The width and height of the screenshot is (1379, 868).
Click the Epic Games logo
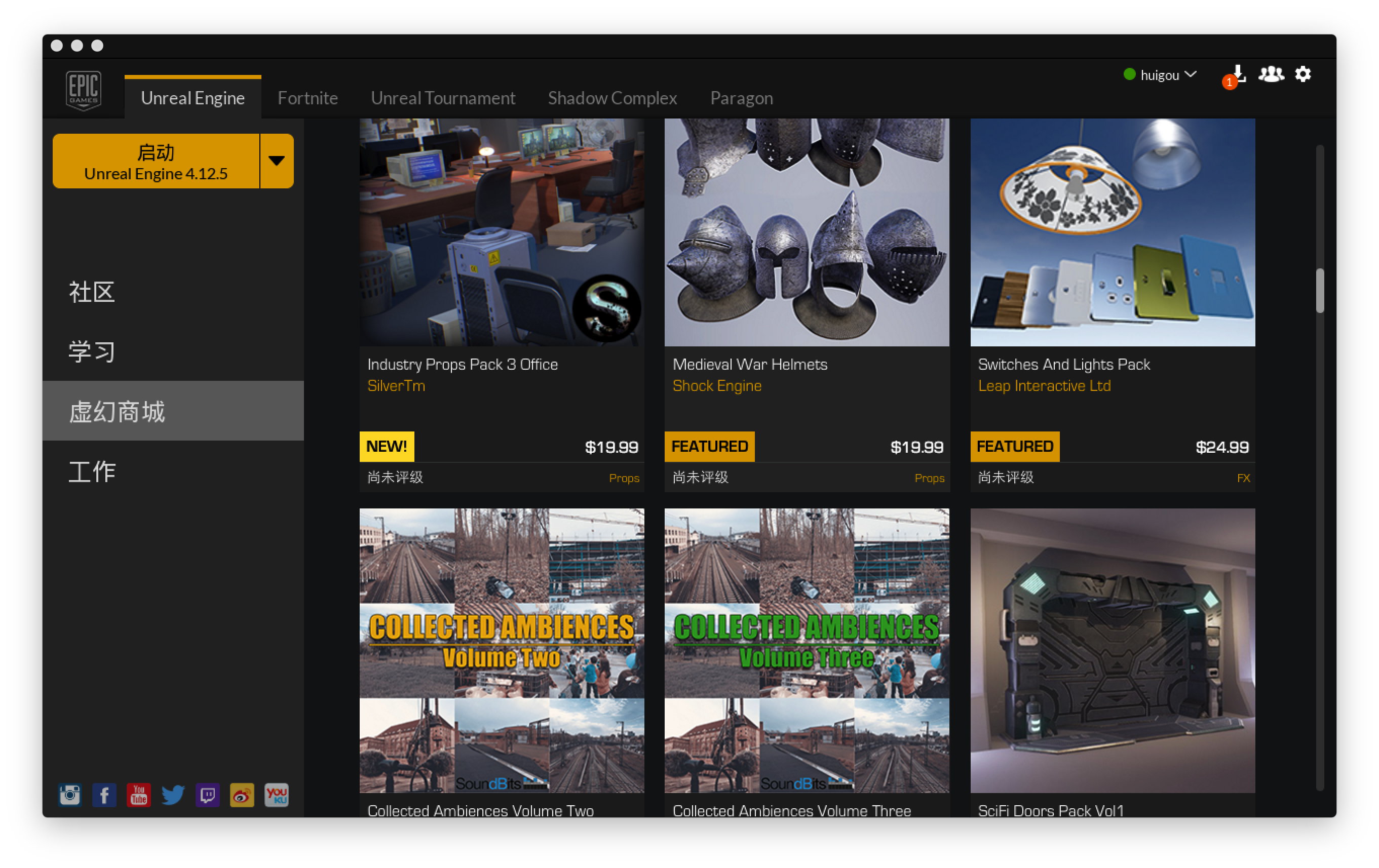[84, 91]
